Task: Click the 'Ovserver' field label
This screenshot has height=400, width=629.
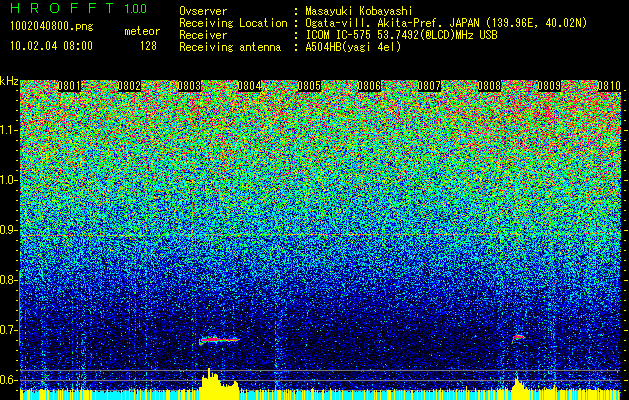Action: [x=203, y=11]
